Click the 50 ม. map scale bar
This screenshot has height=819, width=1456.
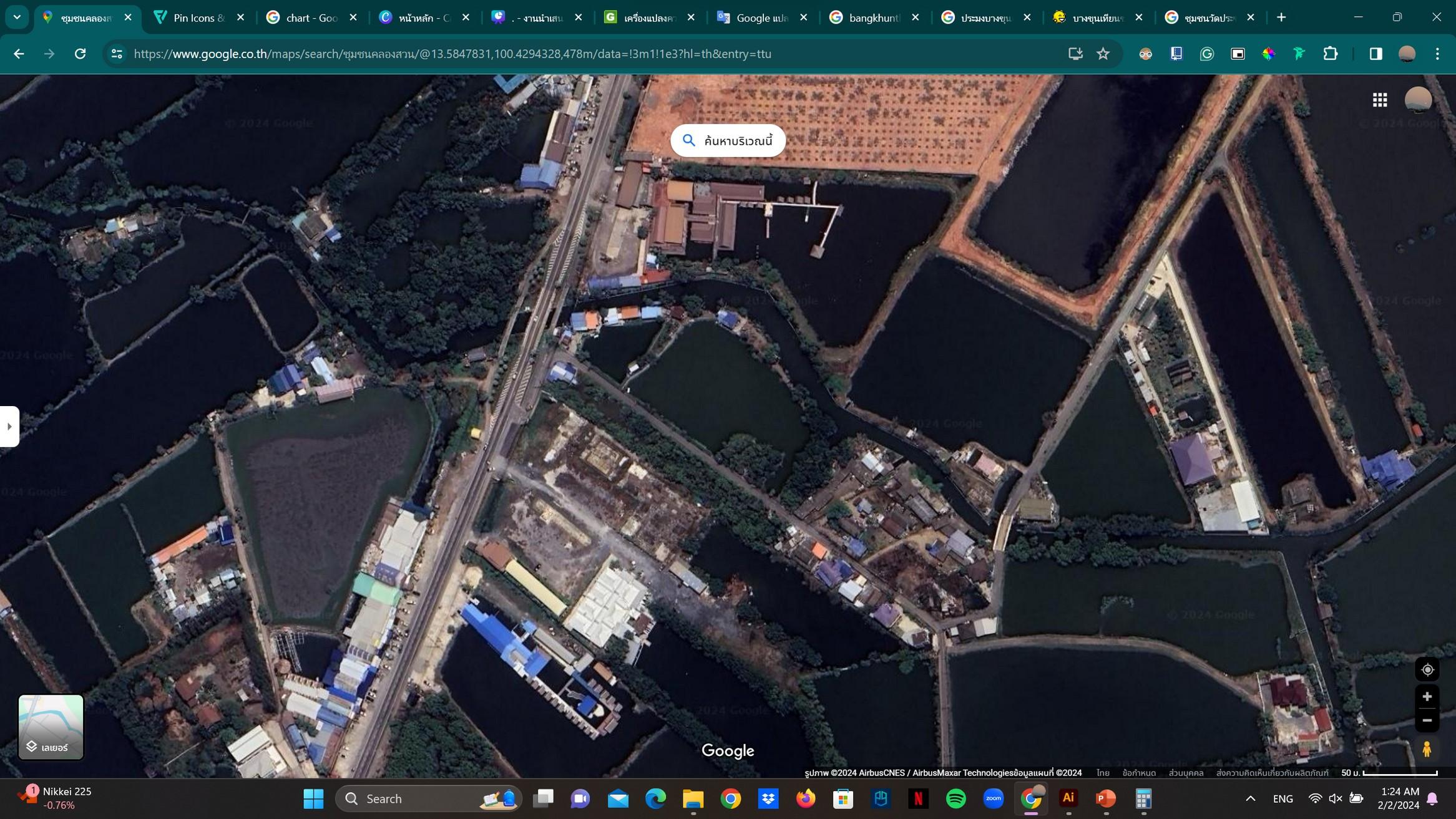click(x=1389, y=773)
